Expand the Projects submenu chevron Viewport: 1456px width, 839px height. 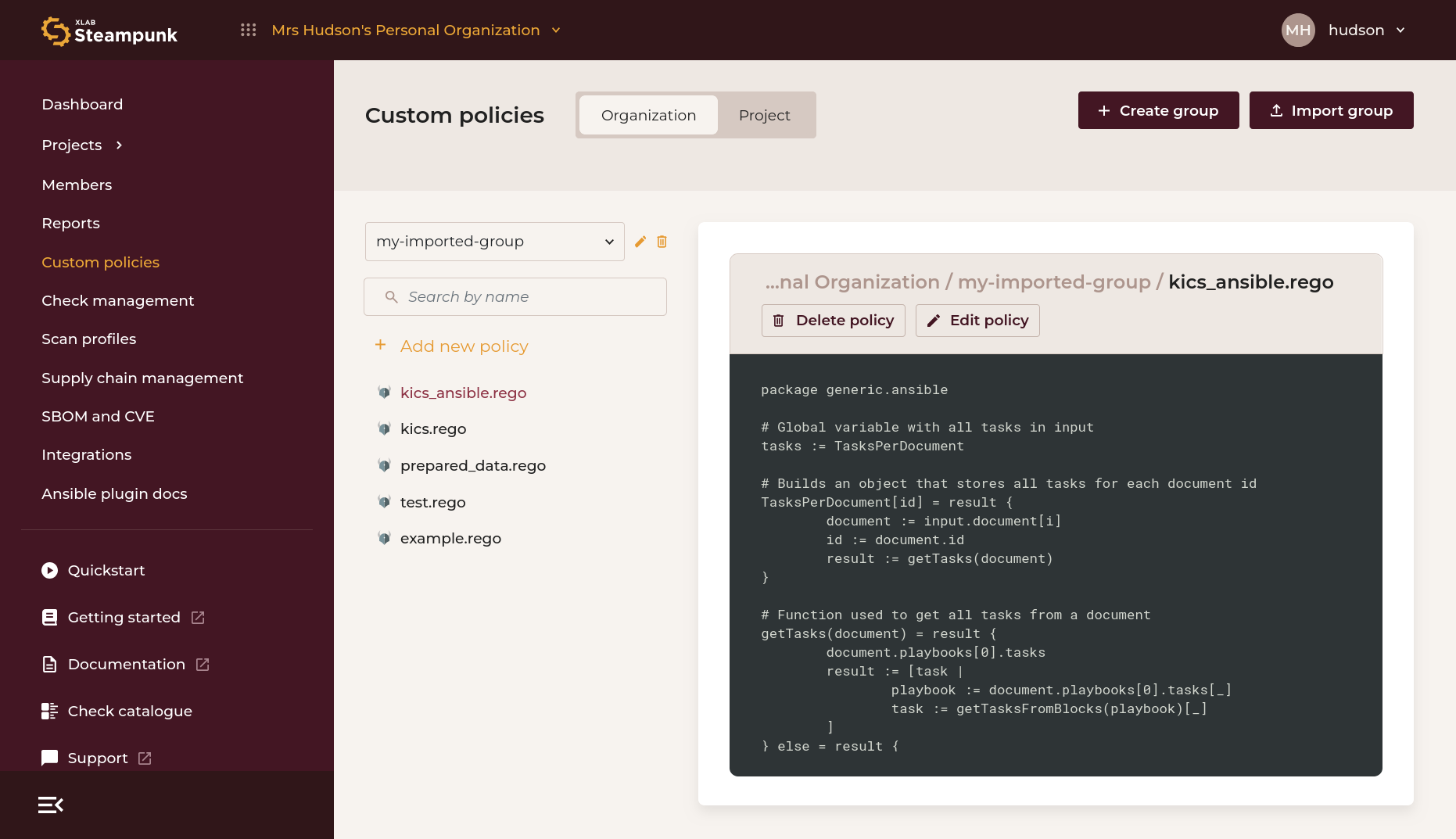click(x=119, y=145)
